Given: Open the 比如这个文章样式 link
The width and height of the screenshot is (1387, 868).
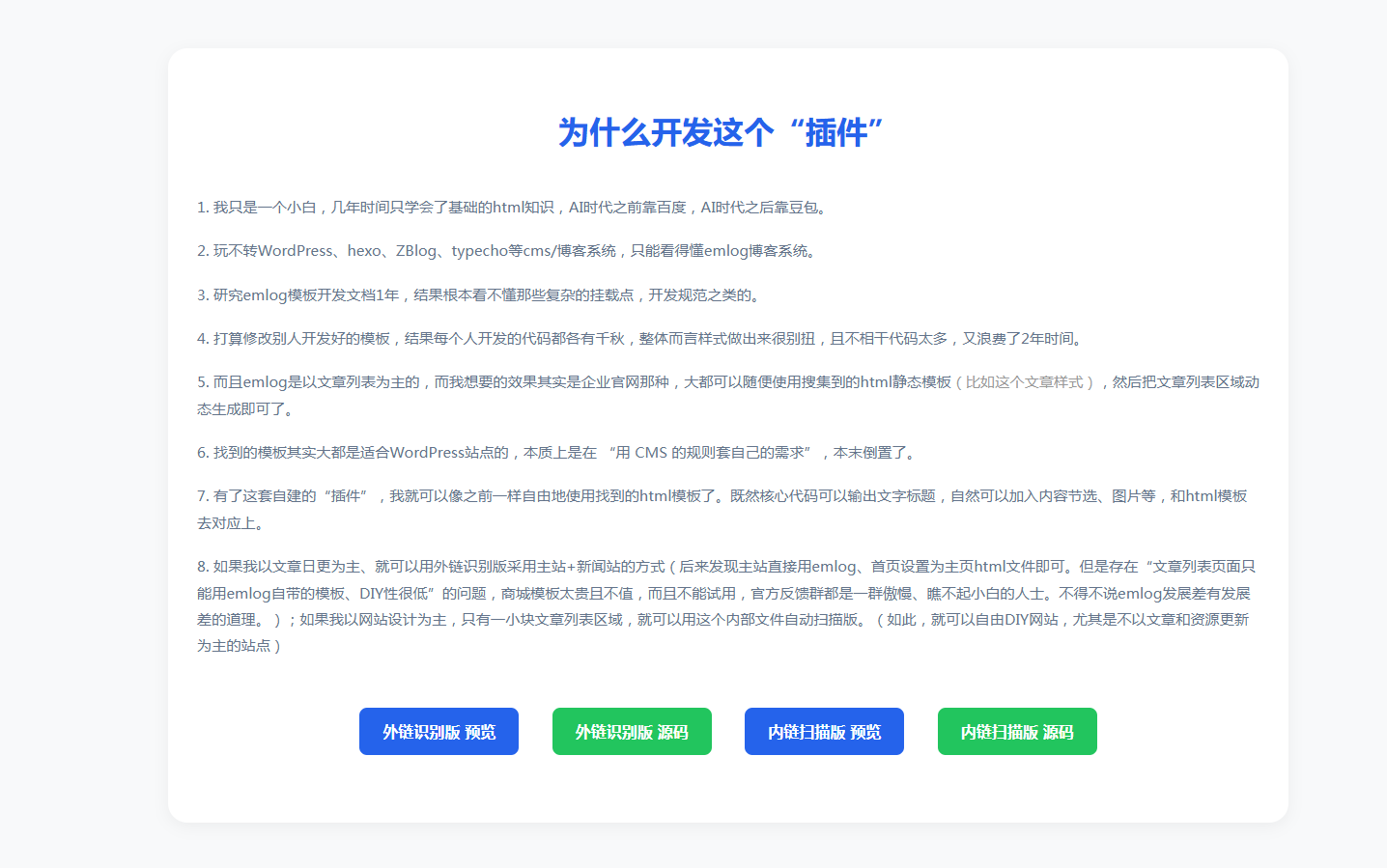Looking at the screenshot, I should [x=1024, y=382].
